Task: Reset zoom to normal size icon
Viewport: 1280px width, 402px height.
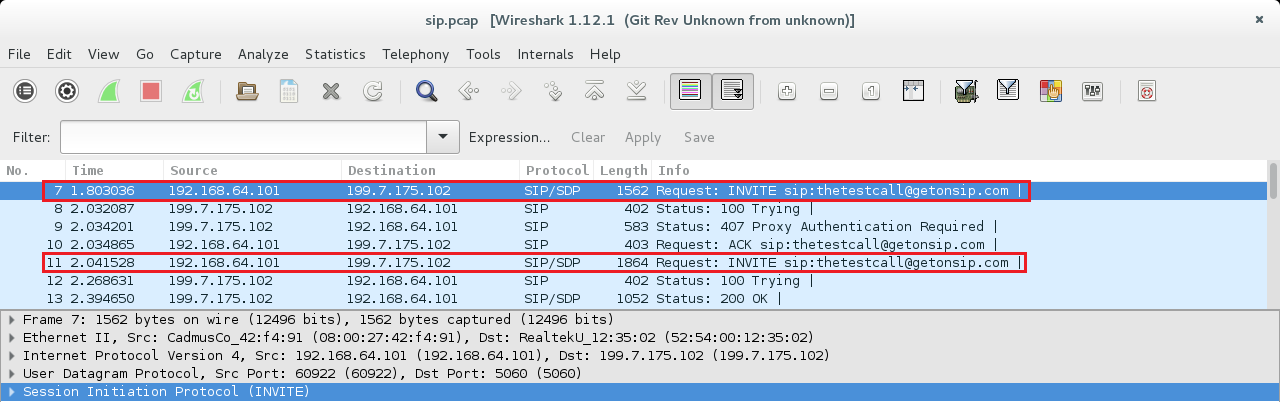Action: (870, 91)
